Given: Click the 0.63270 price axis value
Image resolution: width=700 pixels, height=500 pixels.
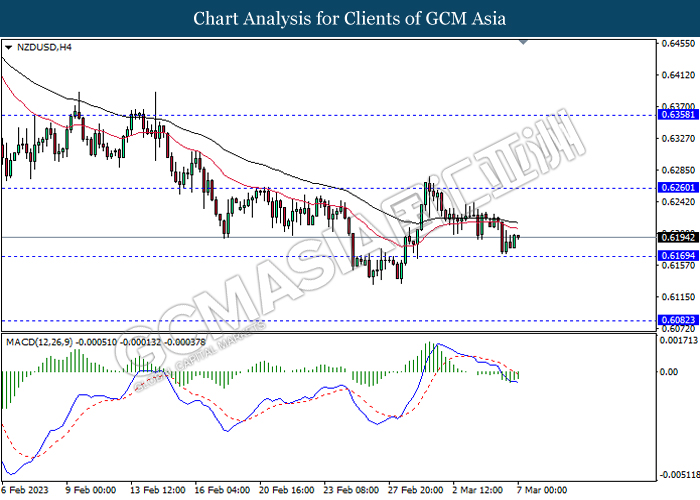Looking at the screenshot, I should click(x=678, y=138).
